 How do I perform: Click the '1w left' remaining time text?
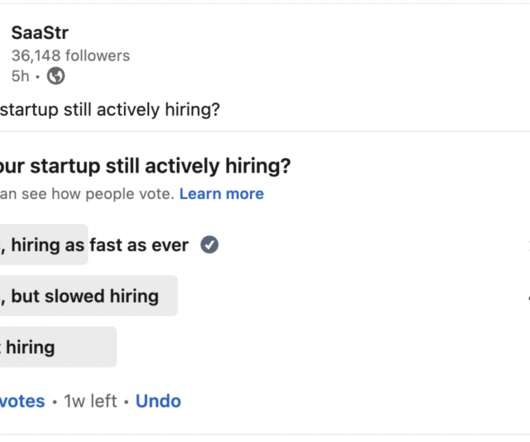click(x=90, y=401)
